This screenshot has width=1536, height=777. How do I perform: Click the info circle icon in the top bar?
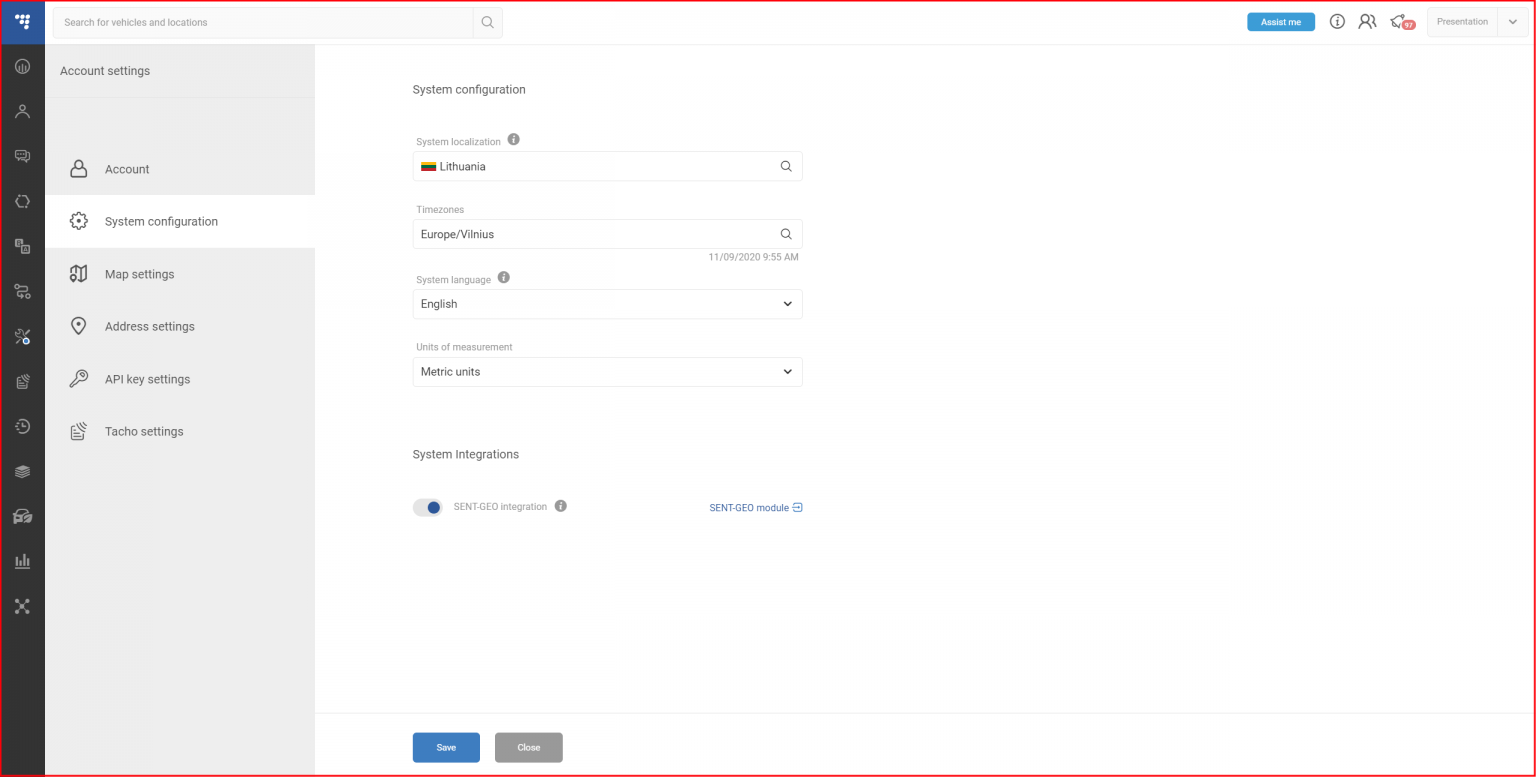(1337, 21)
